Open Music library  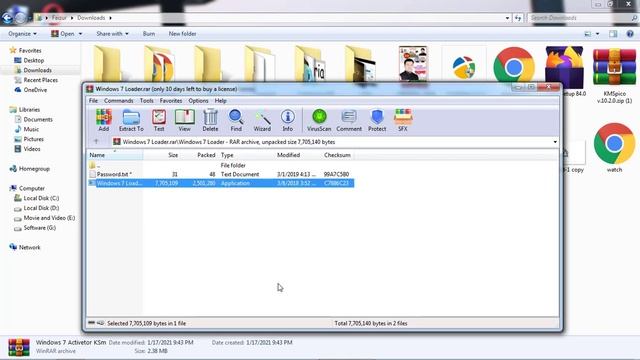(31, 129)
